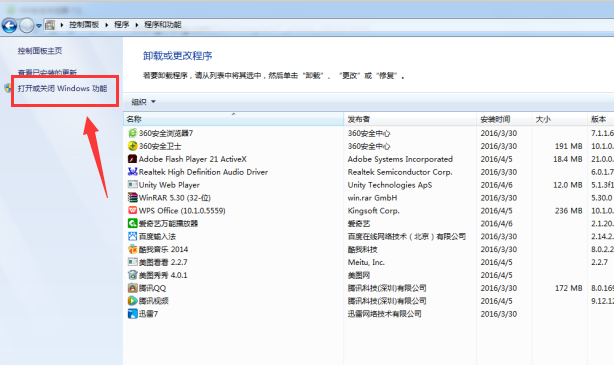
Task: Select the 360安全卫士 icon
Action: point(132,146)
